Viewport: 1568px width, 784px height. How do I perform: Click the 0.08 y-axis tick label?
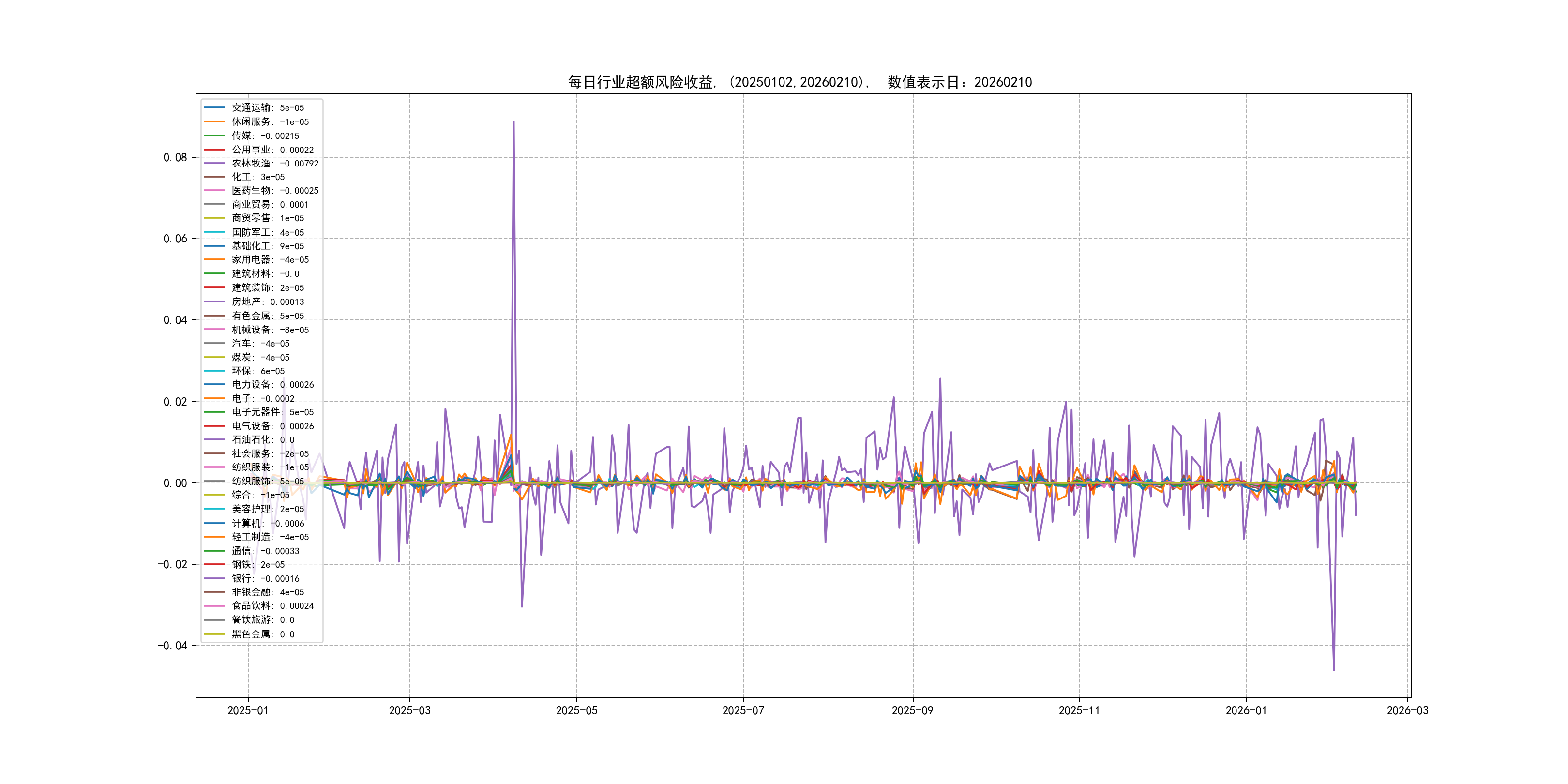tap(175, 158)
